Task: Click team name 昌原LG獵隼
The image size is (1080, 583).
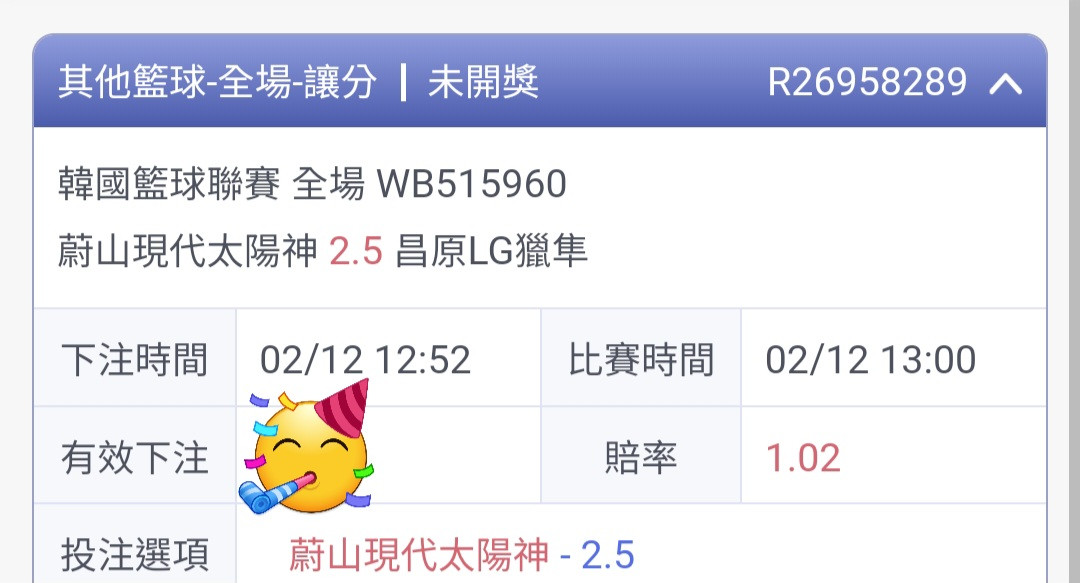Action: 491,250
